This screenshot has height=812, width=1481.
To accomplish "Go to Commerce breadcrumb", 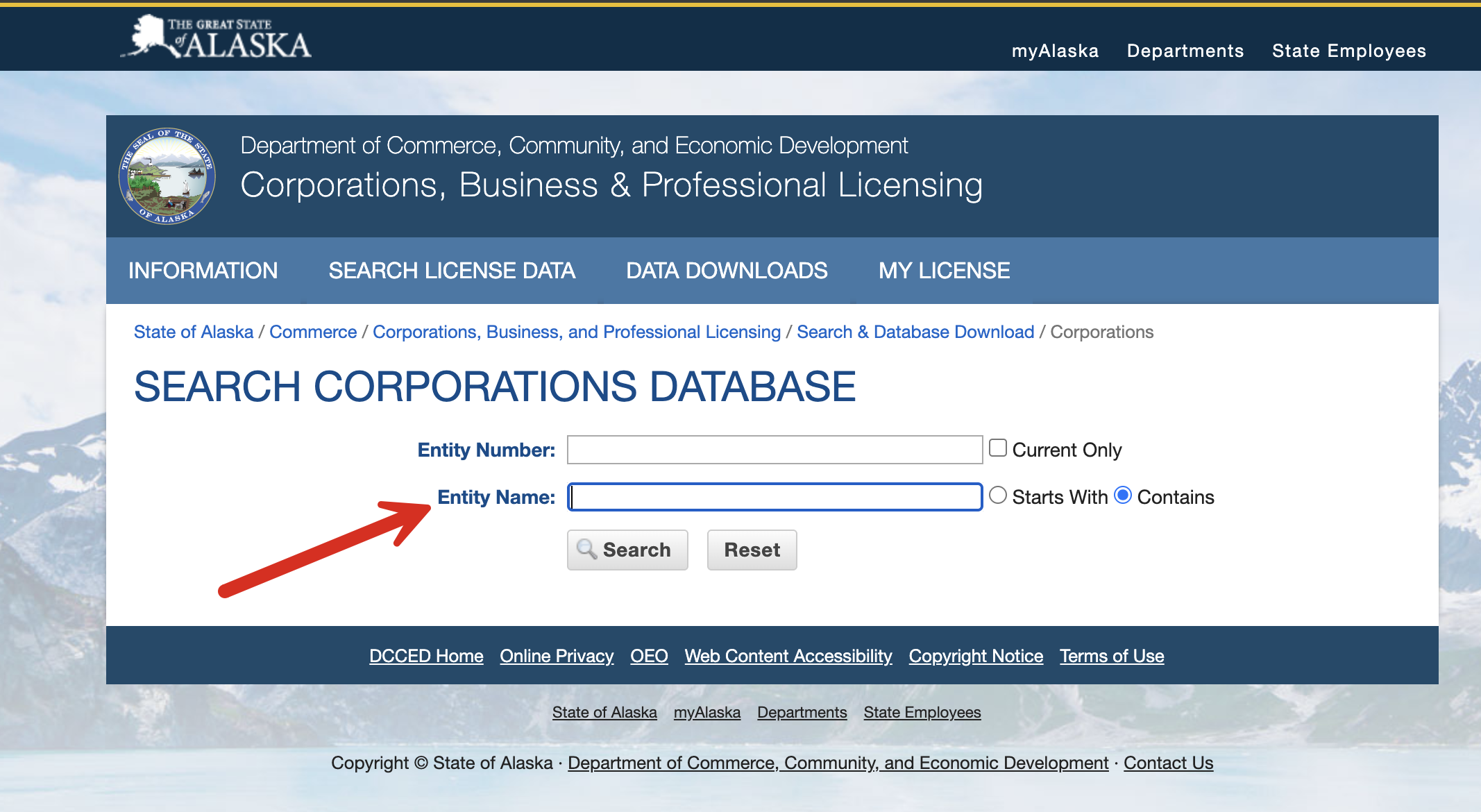I will click(x=313, y=332).
